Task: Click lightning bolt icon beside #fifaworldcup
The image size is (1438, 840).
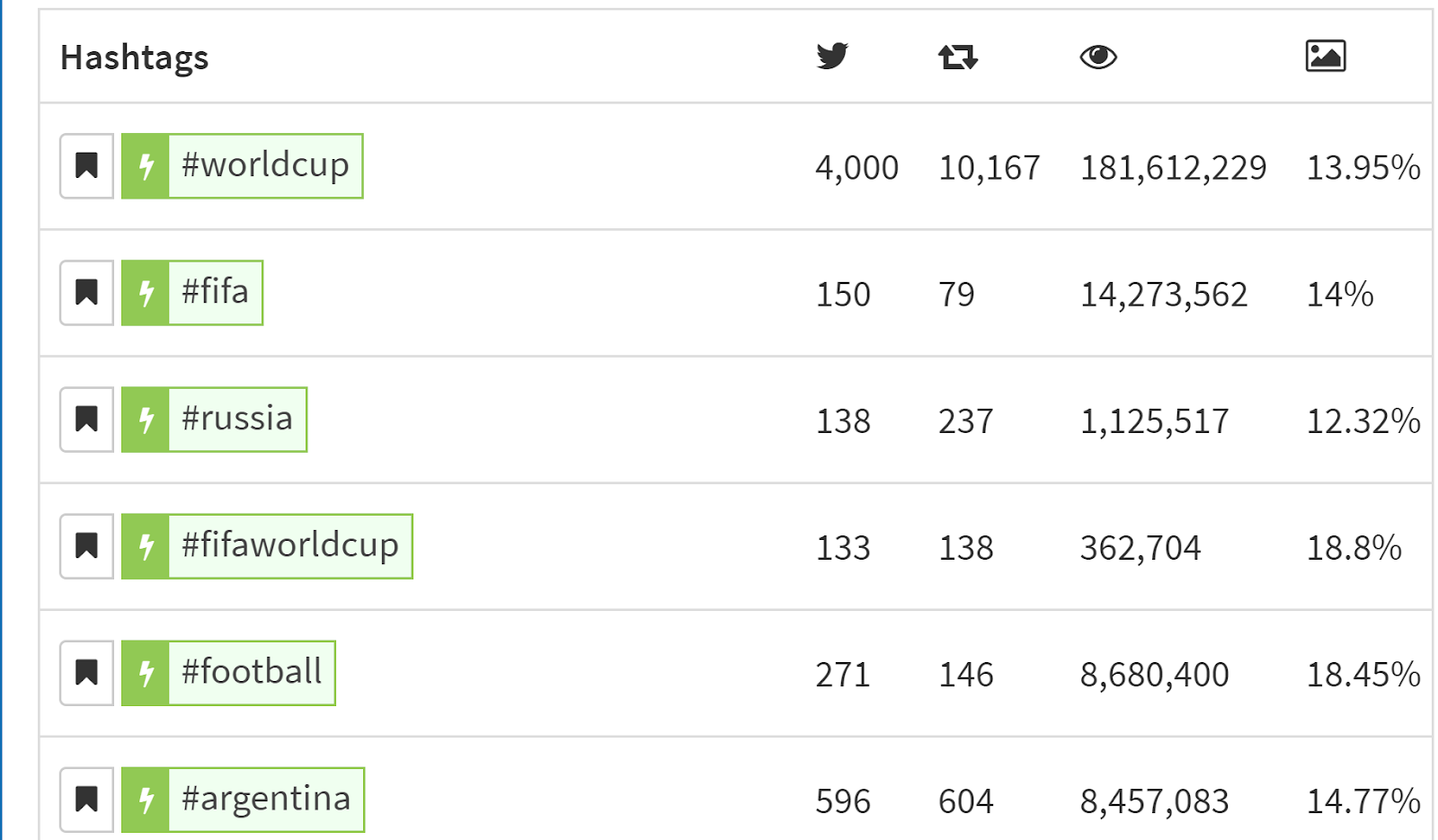Action: (x=146, y=546)
